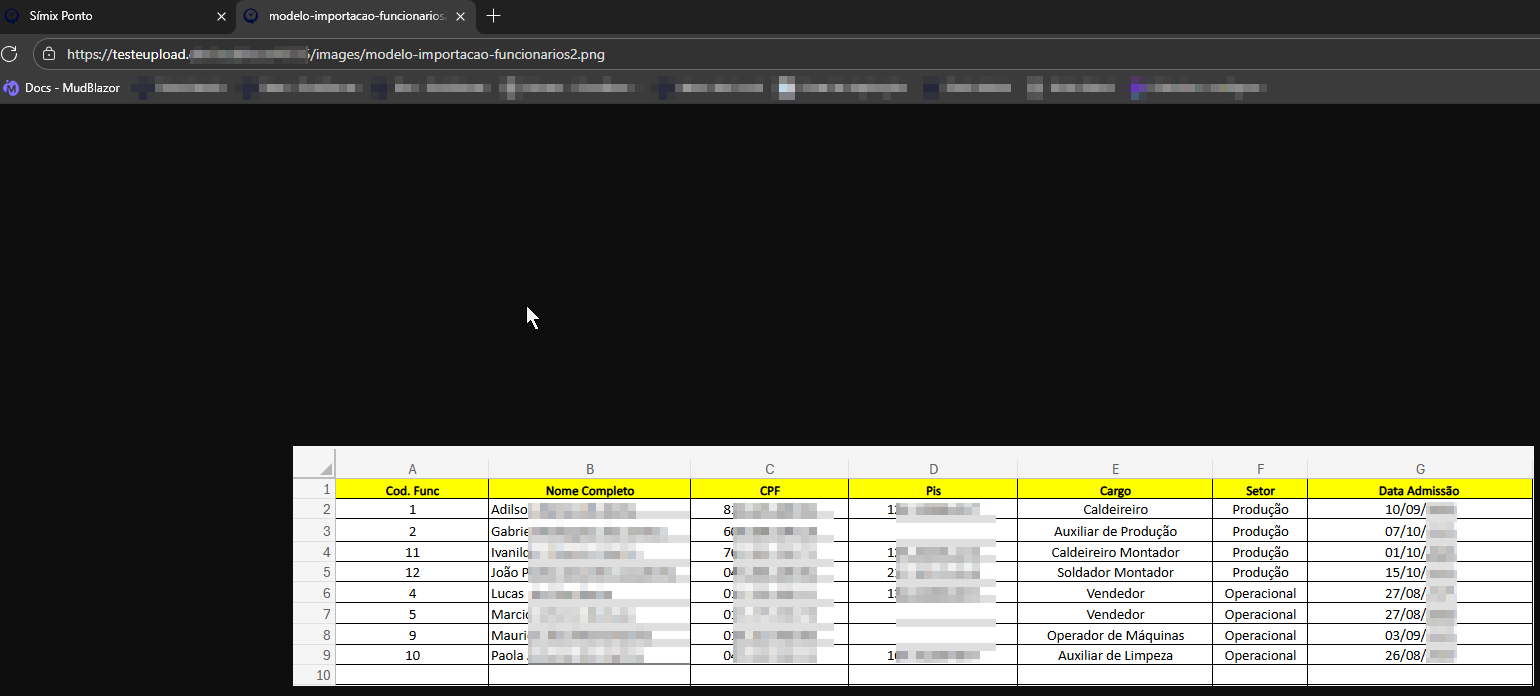The width and height of the screenshot is (1540, 696).
Task: Close the modelo-importacao-funcionarios tab
Action: [x=460, y=16]
